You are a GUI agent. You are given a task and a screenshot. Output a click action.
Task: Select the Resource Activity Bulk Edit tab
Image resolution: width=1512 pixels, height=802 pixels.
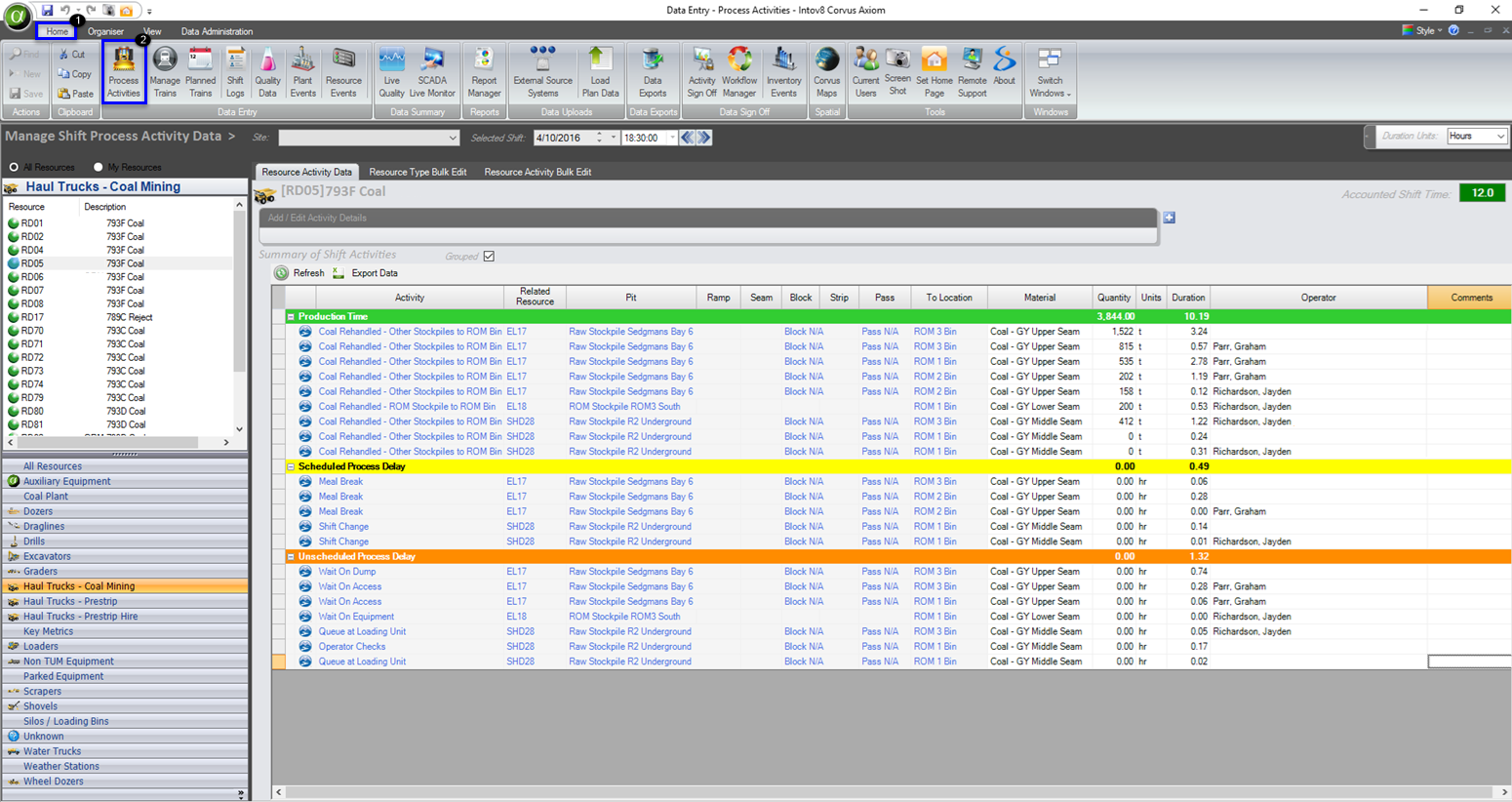537,172
